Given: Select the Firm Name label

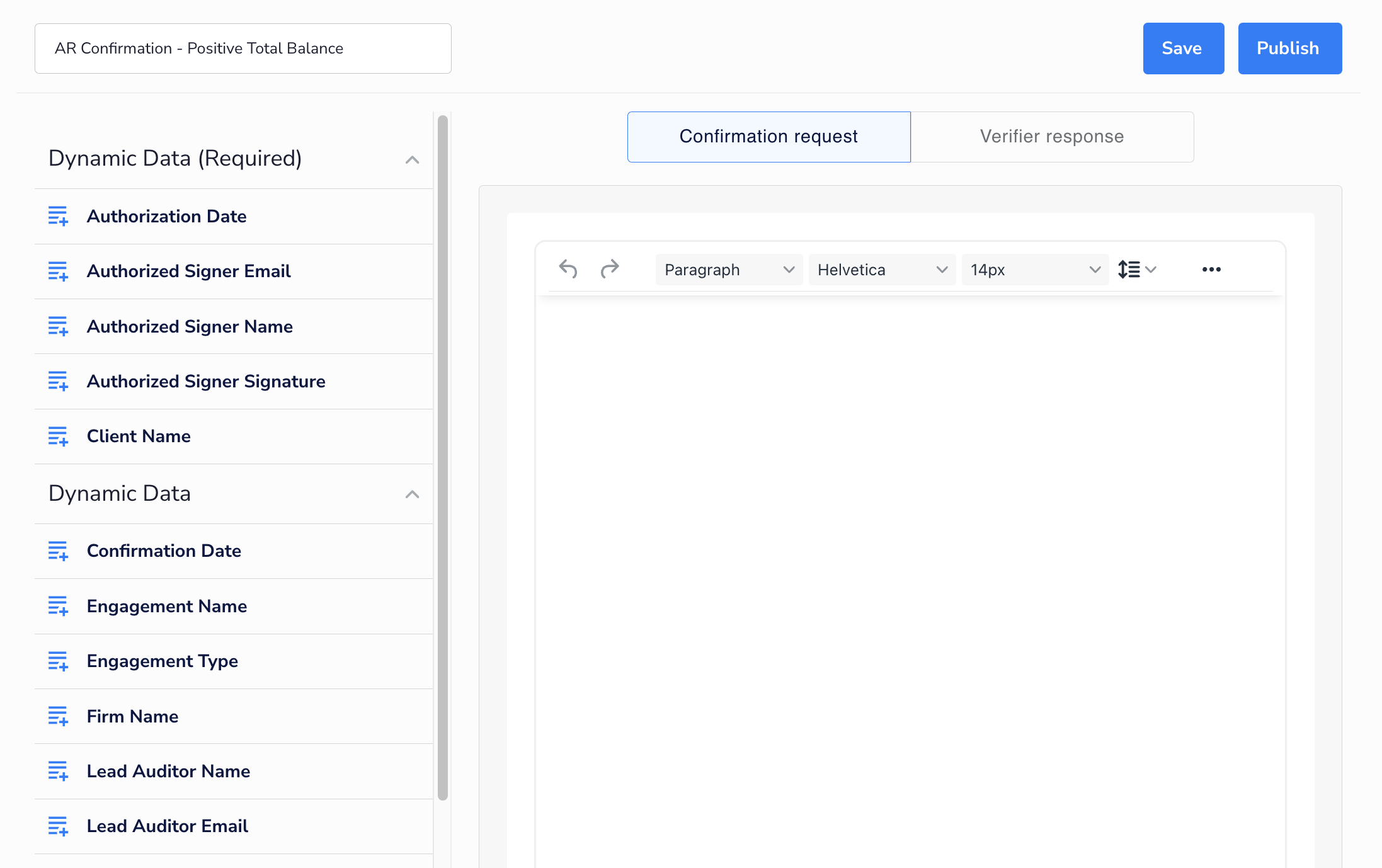Looking at the screenshot, I should [132, 716].
